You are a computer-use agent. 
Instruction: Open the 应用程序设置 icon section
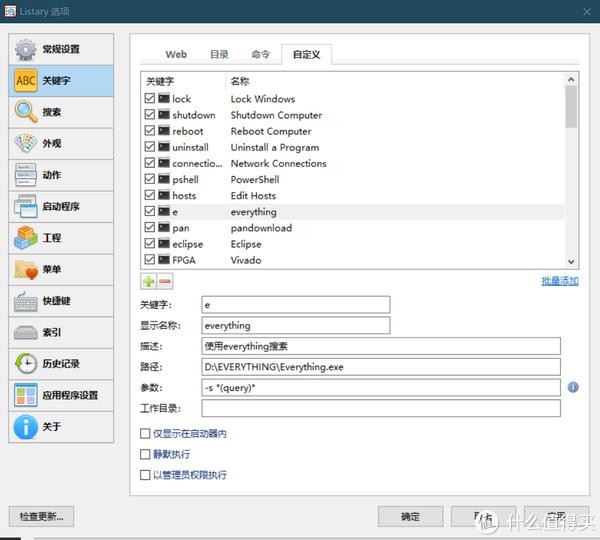pos(26,395)
